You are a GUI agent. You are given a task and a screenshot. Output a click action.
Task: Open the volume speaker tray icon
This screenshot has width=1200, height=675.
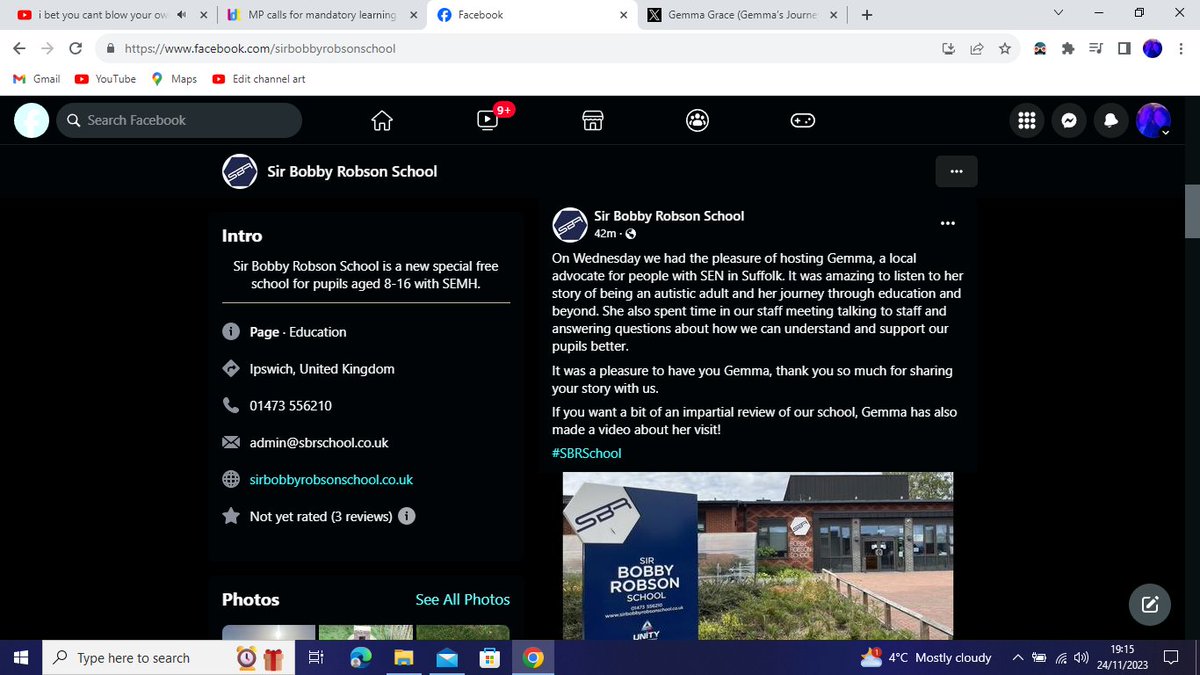click(x=1081, y=657)
